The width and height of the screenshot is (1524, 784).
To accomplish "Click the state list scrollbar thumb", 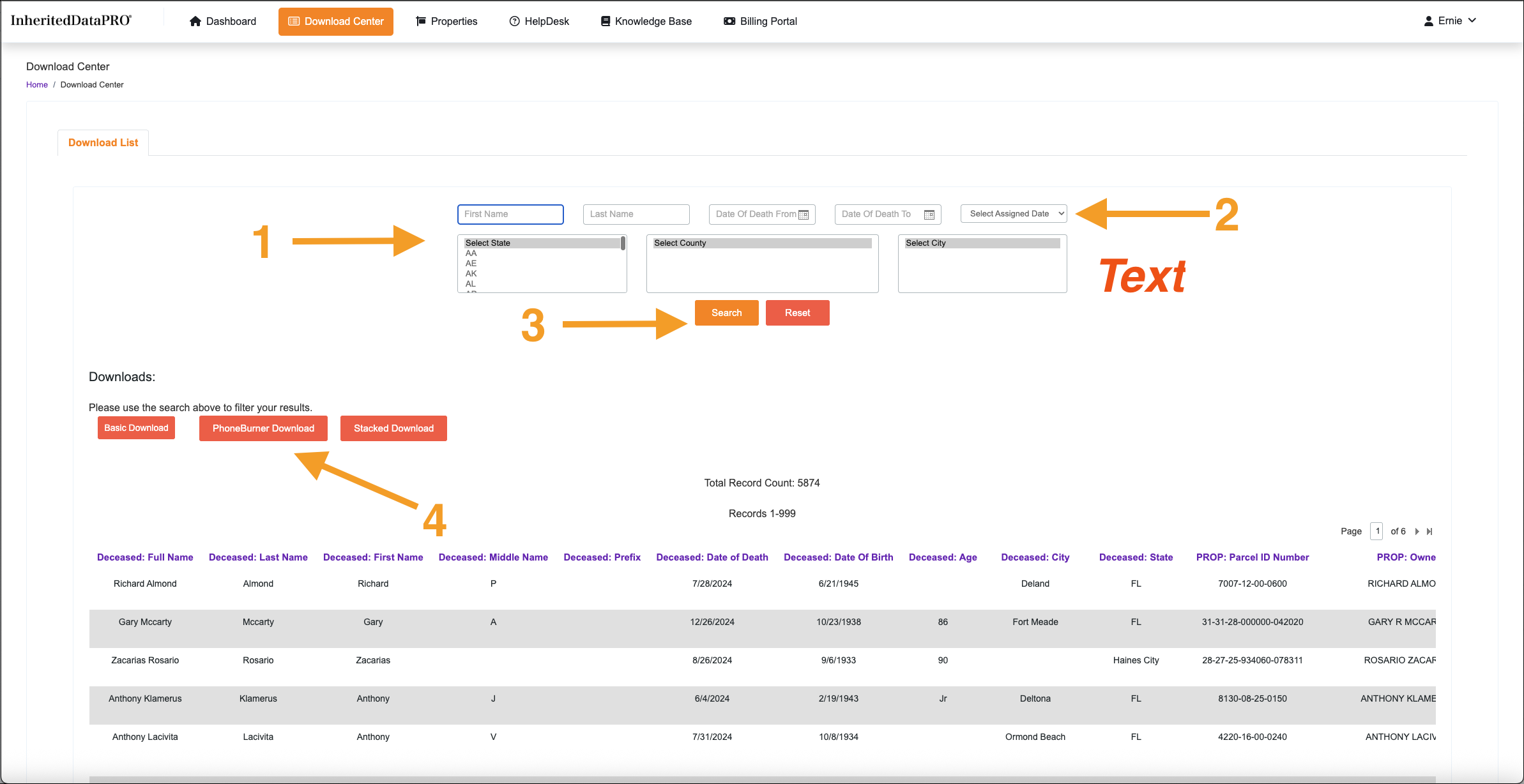I will click(623, 243).
